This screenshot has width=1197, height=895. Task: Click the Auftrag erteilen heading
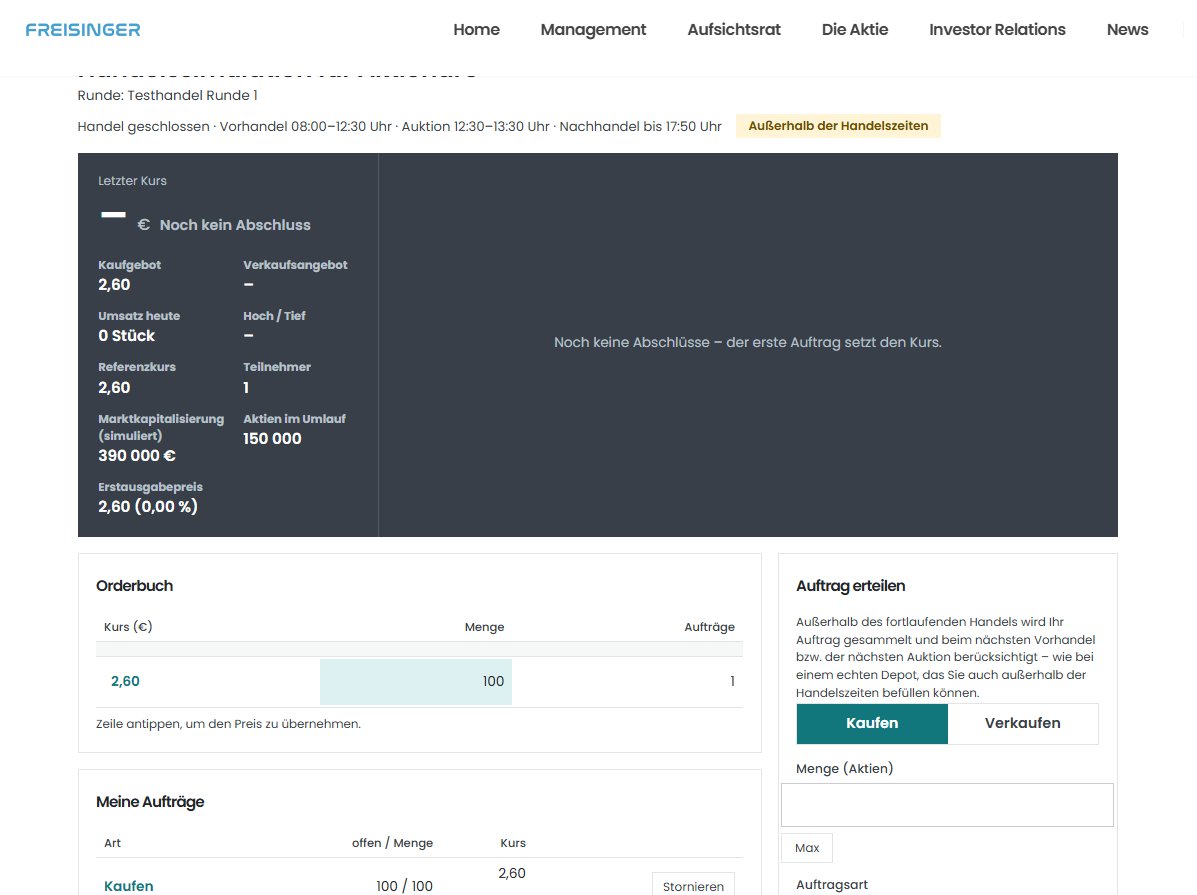(x=850, y=586)
